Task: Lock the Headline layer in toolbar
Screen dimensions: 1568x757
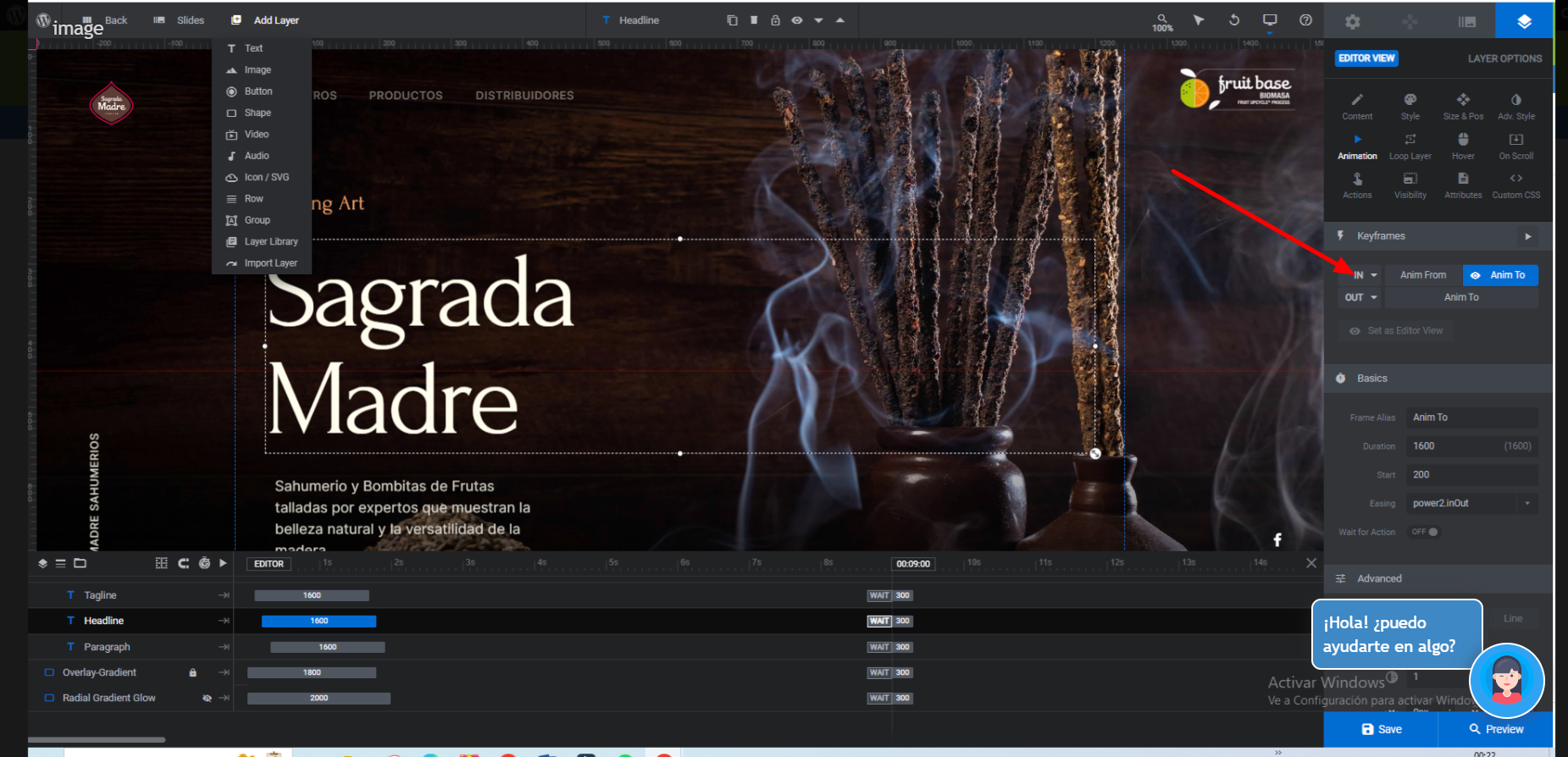Action: point(775,20)
